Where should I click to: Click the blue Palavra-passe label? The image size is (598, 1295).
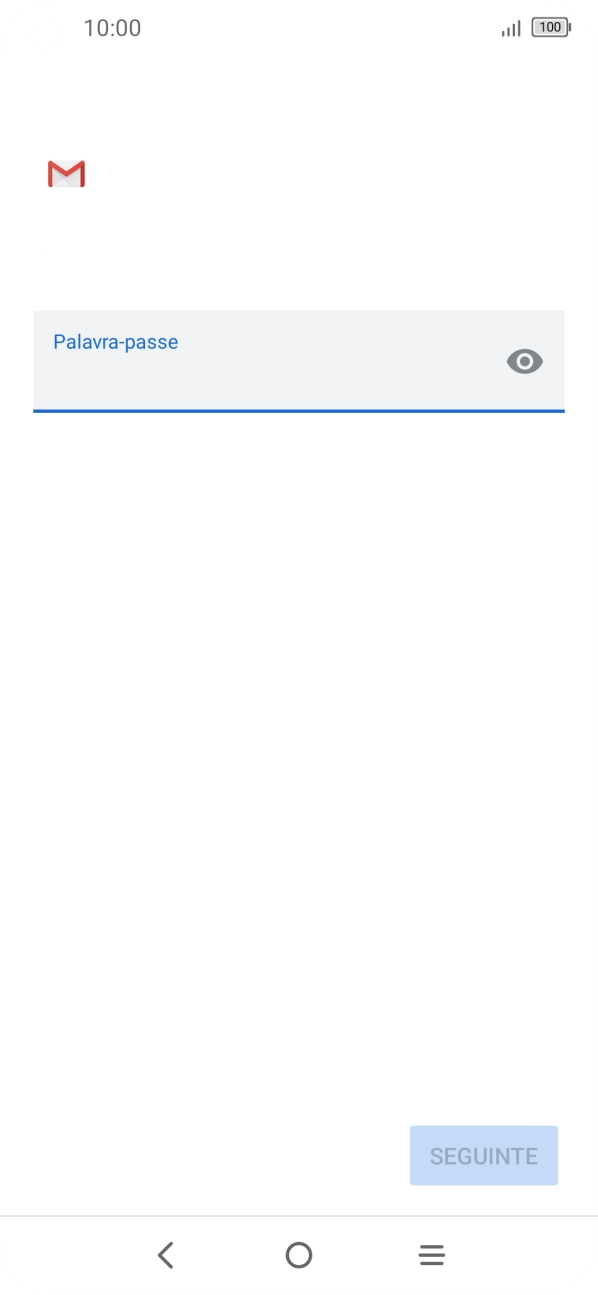pos(116,342)
